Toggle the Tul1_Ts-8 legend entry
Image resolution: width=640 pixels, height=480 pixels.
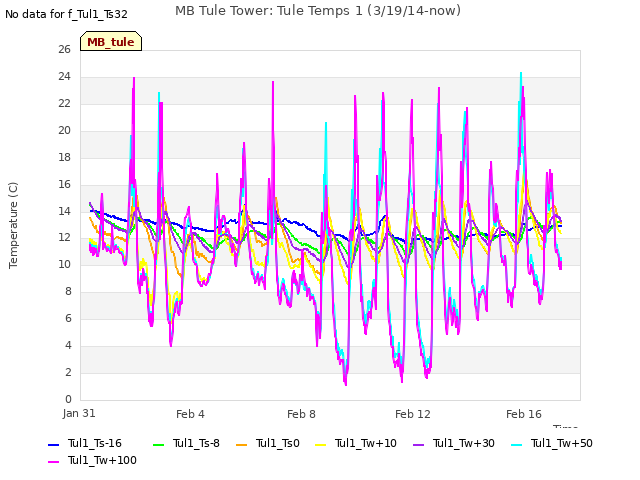187,443
